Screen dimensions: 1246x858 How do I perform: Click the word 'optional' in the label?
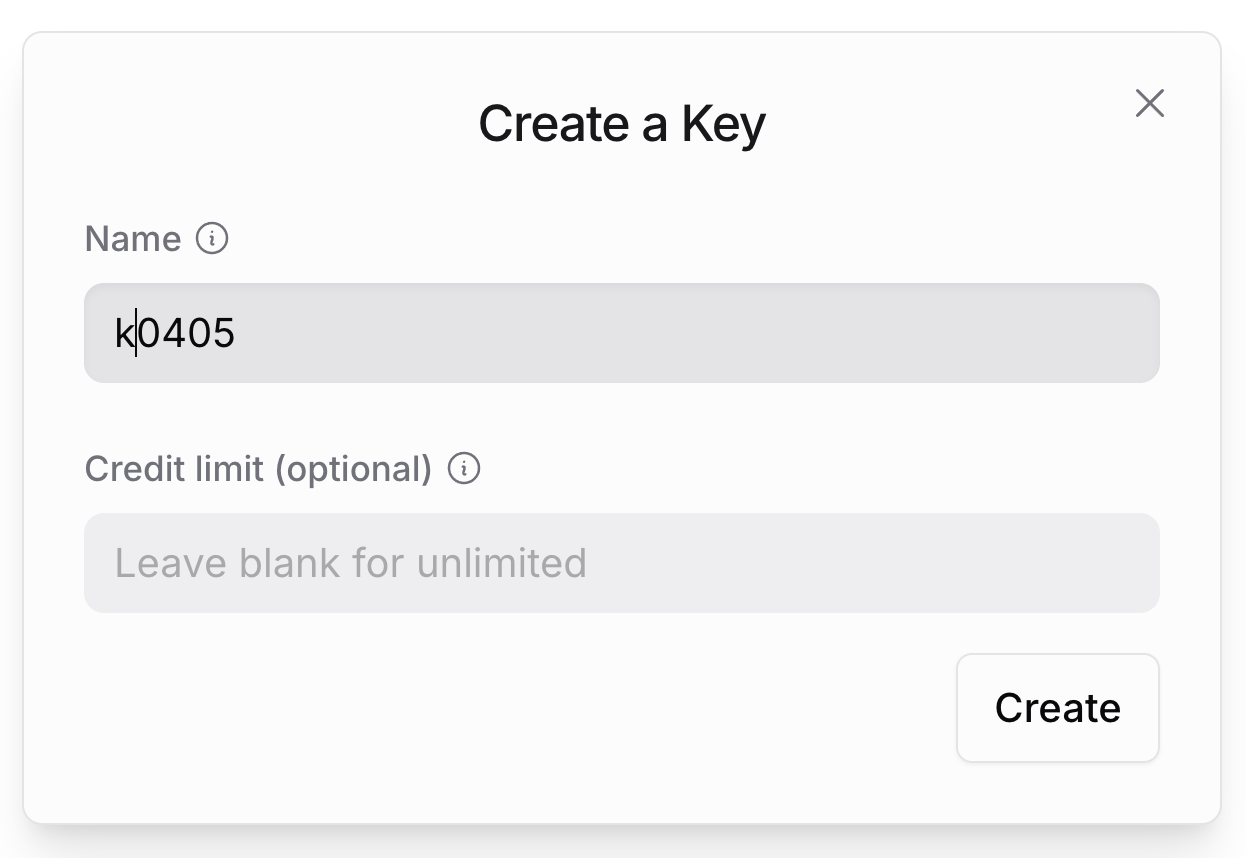[355, 468]
